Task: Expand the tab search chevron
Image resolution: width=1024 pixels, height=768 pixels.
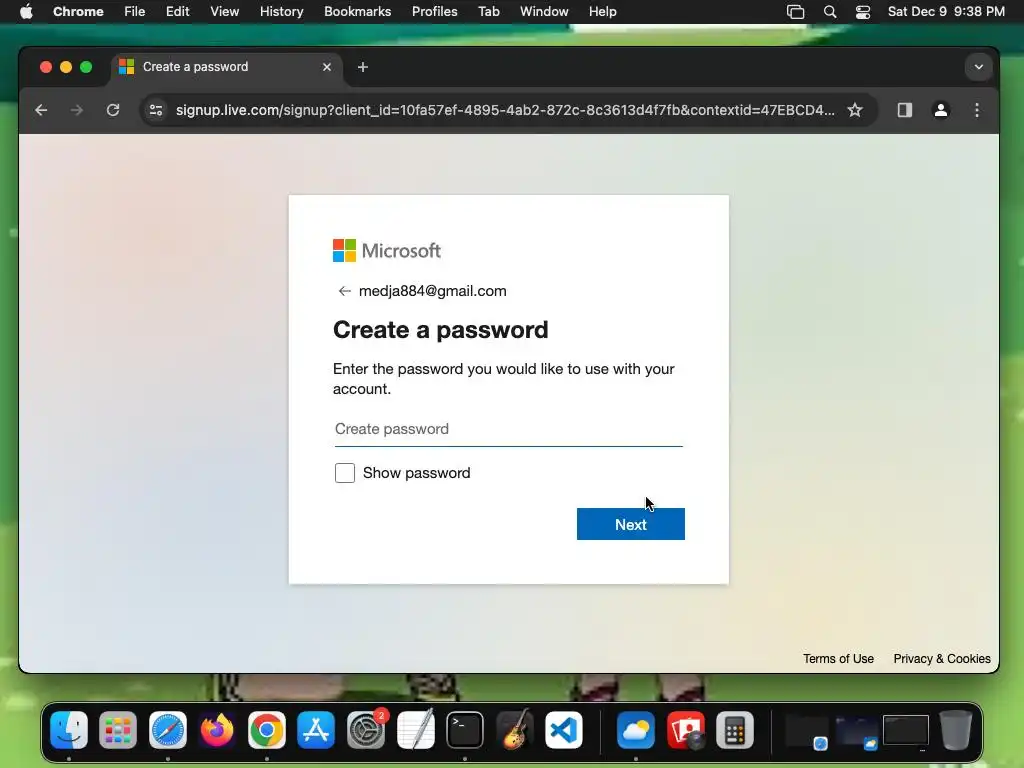Action: (978, 67)
